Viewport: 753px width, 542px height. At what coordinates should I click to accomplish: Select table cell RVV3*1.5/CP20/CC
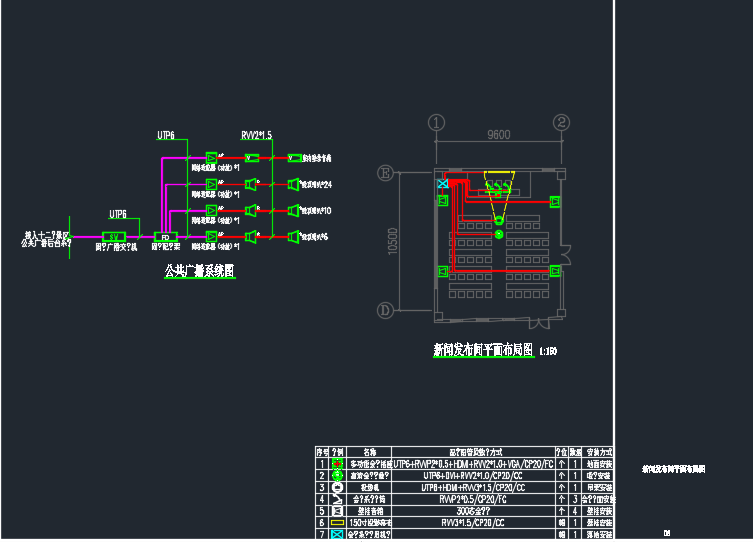click(473, 523)
